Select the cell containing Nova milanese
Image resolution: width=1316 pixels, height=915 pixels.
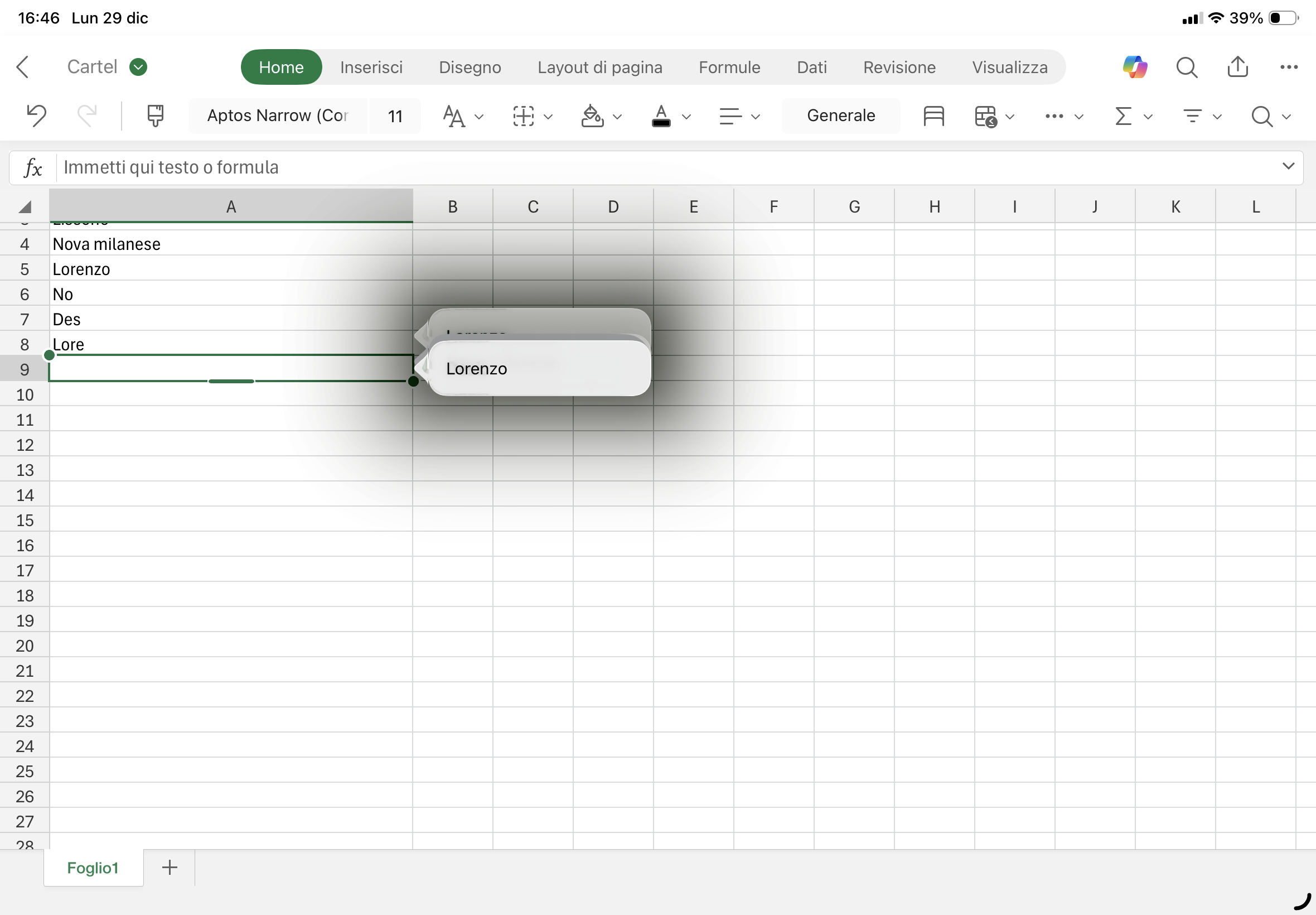(231, 244)
